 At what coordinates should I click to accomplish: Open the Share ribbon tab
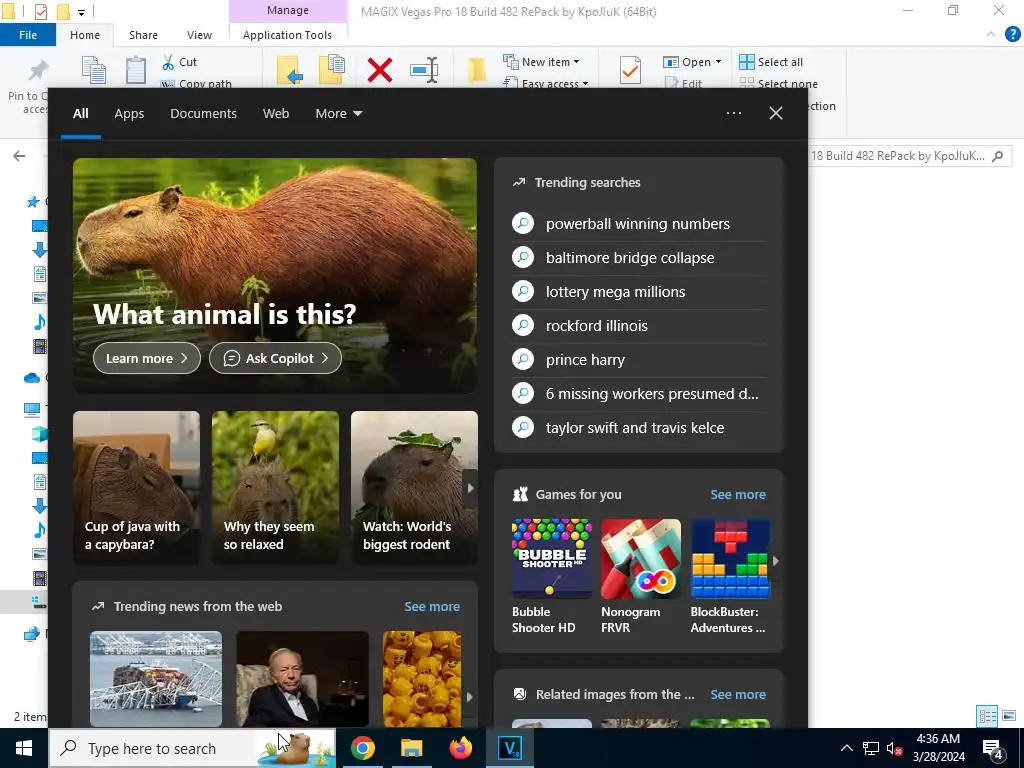coord(143,35)
